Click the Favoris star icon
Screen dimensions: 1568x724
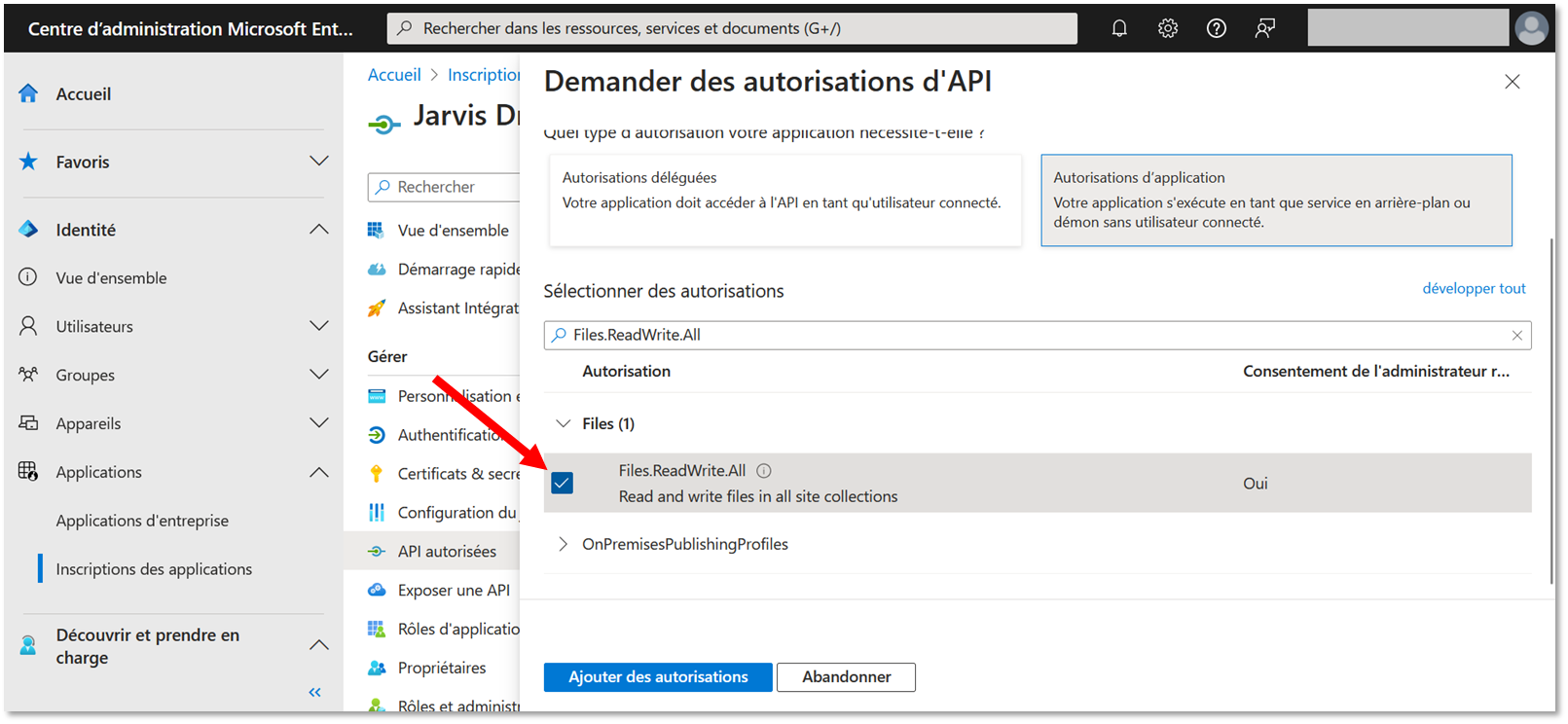(28, 162)
